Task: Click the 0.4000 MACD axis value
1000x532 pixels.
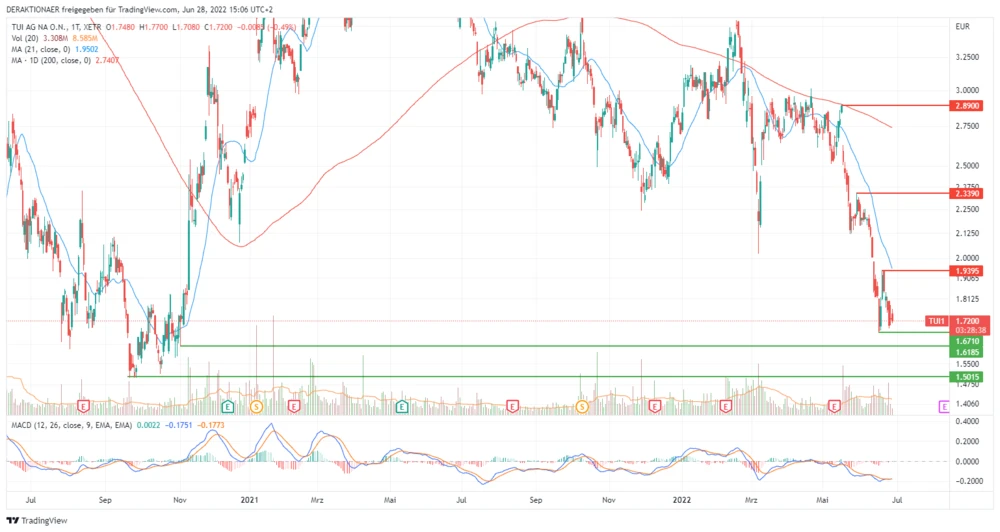Action: [x=967, y=422]
